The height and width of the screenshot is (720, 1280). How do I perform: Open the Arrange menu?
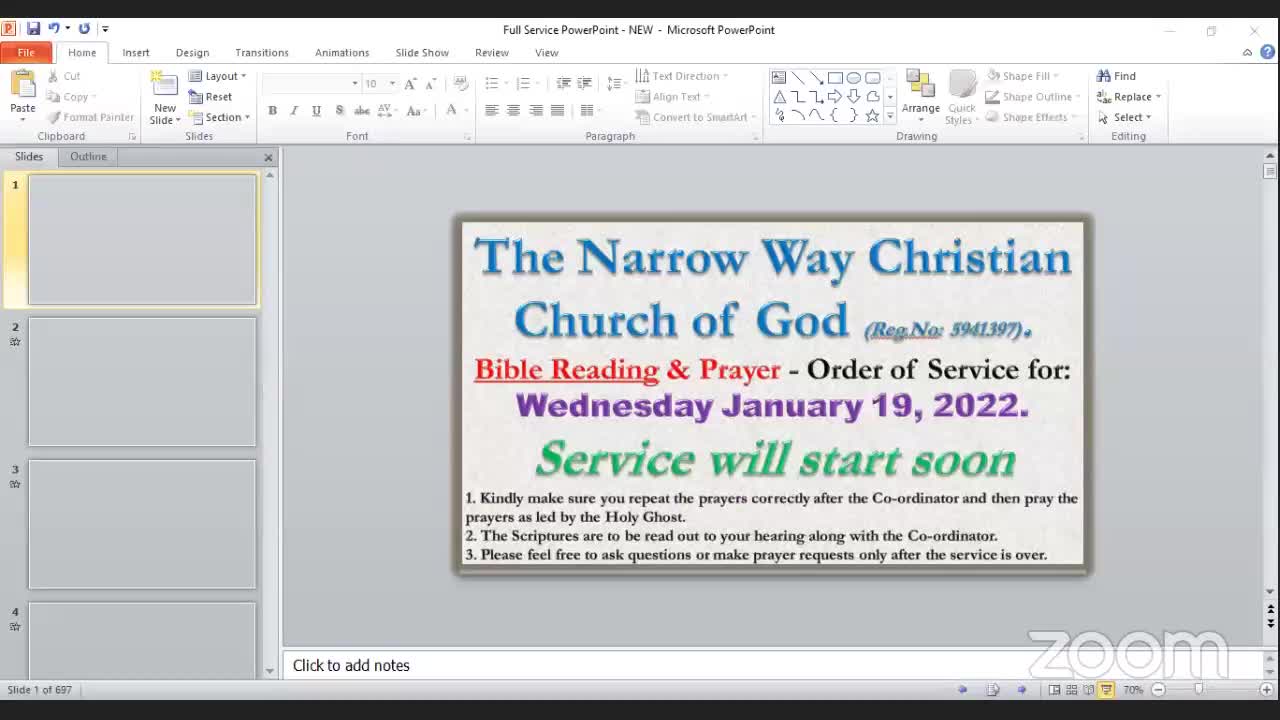coord(920,95)
